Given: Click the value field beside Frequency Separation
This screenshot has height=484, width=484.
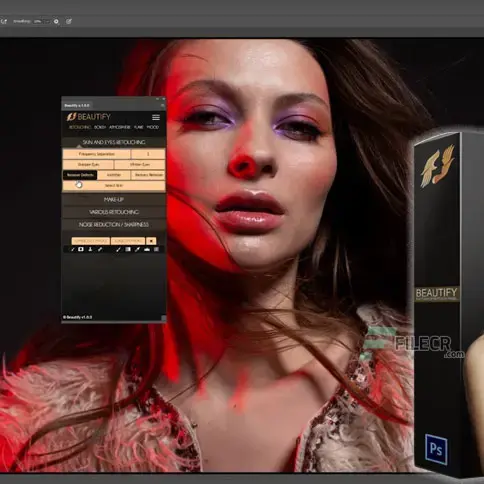Looking at the screenshot, I should coord(148,154).
